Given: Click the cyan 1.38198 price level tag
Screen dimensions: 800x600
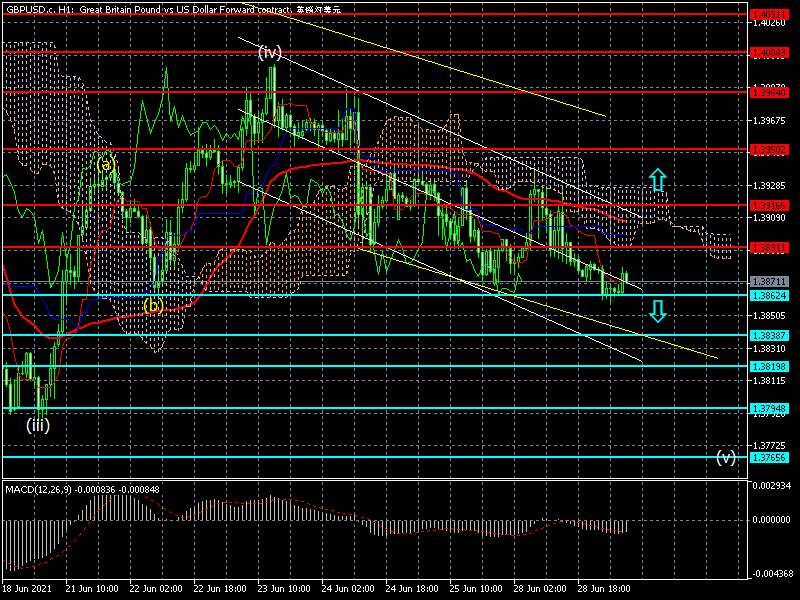Looking at the screenshot, I should [x=769, y=367].
